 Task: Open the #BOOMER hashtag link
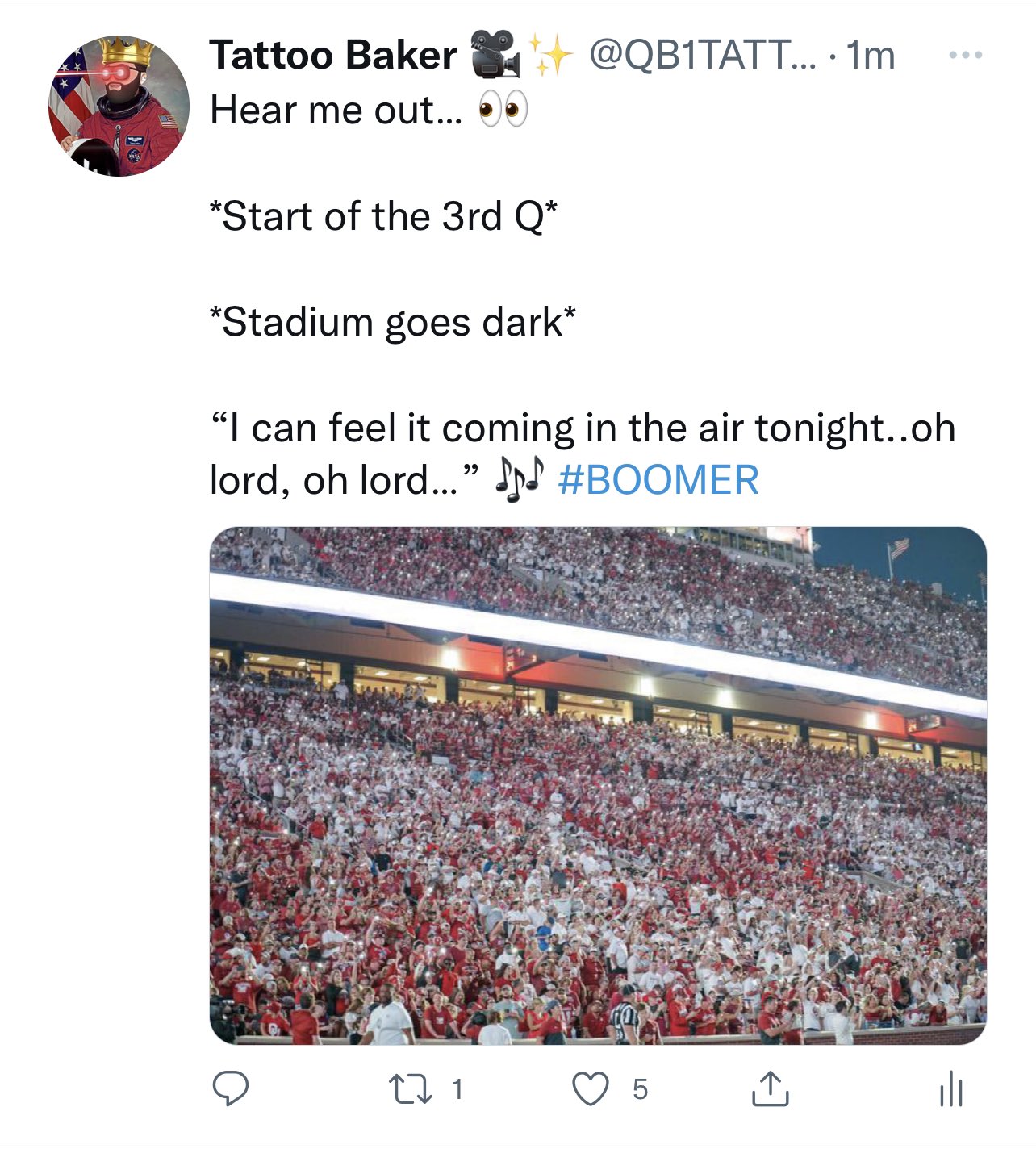point(658,480)
